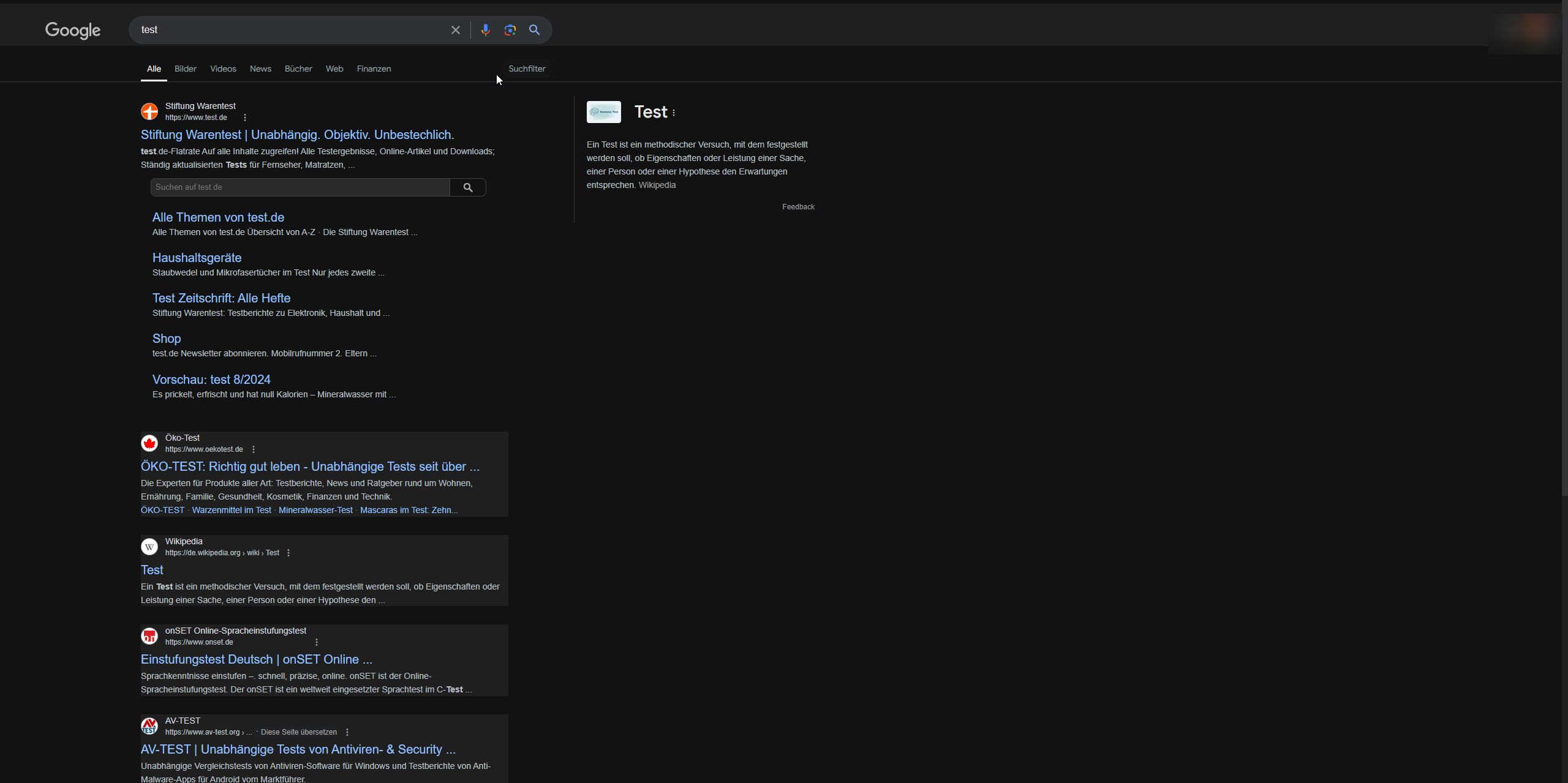Open 'Warzenmittel im Test' sub-link

click(232, 510)
